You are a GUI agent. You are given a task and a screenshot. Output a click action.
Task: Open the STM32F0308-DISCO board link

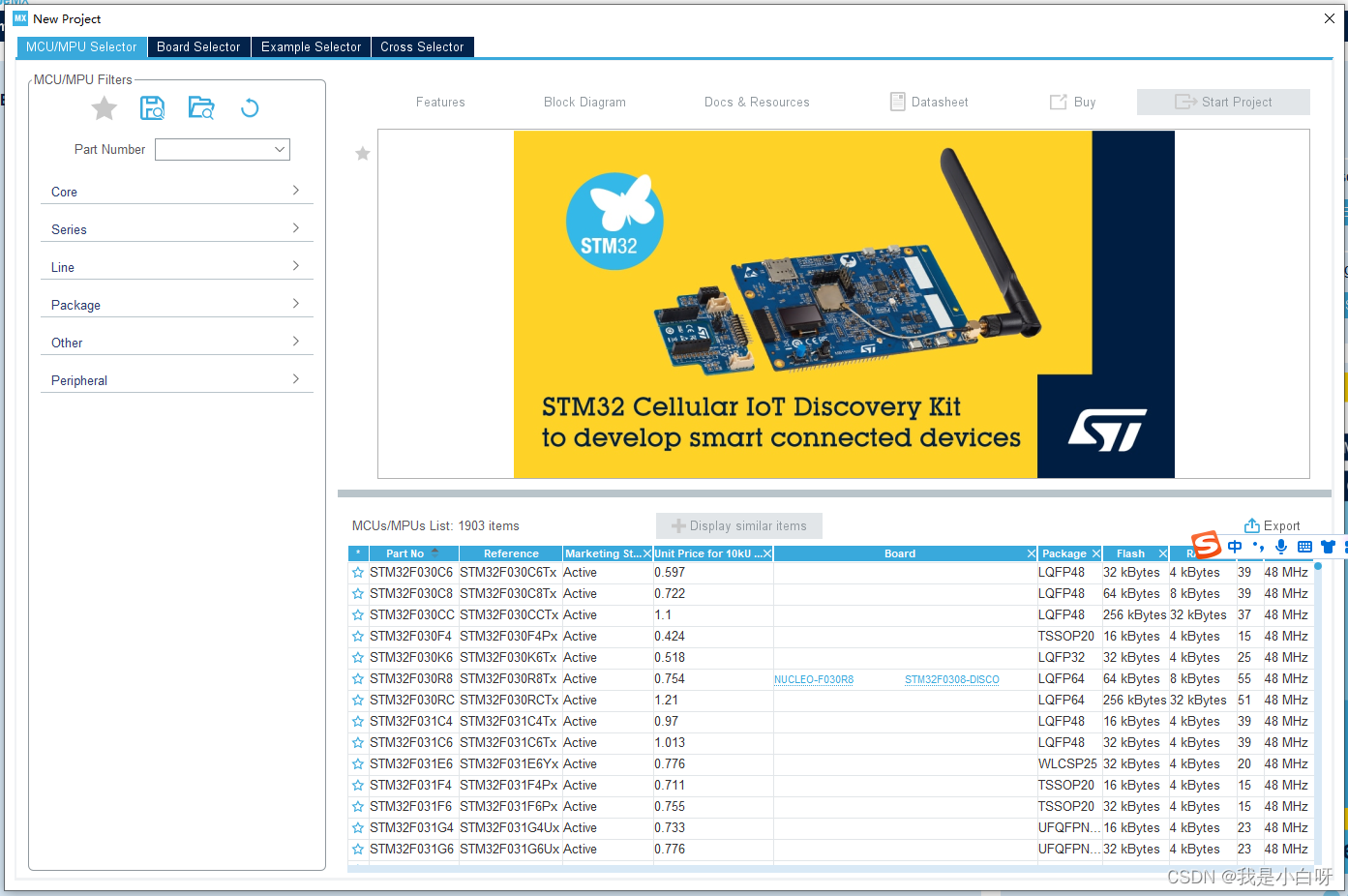[x=952, y=679]
